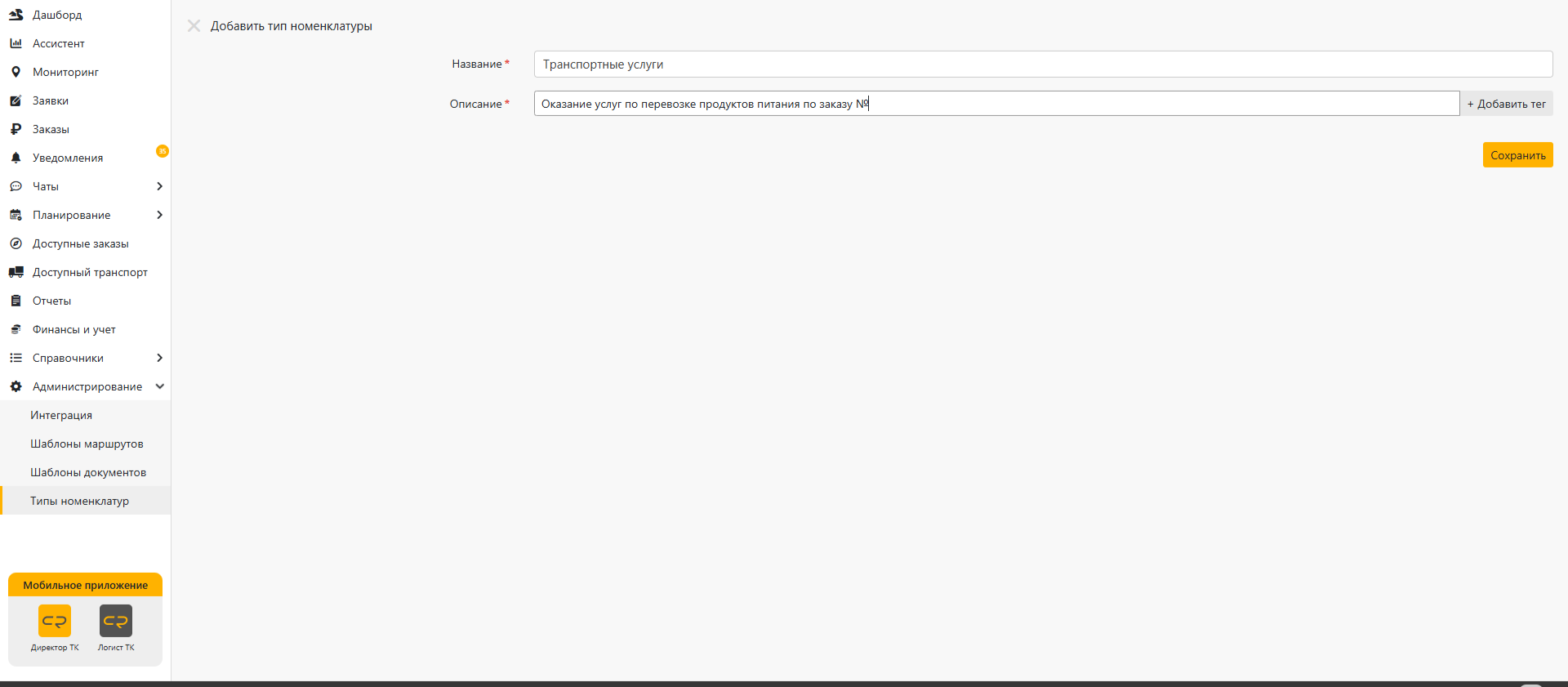Select Шаблоны маршрутов submenu item

coord(85,444)
